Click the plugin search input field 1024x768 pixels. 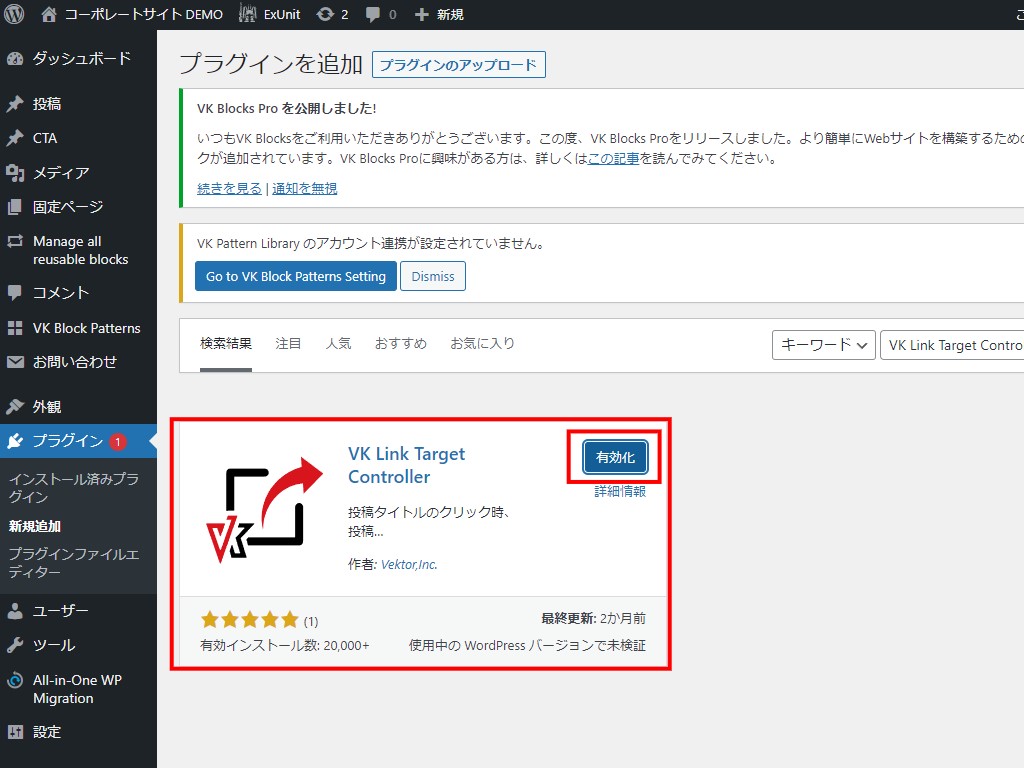[x=952, y=345]
